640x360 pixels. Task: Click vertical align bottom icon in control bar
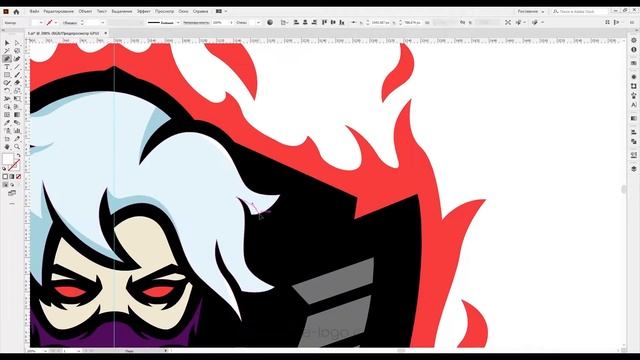[x=342, y=22]
